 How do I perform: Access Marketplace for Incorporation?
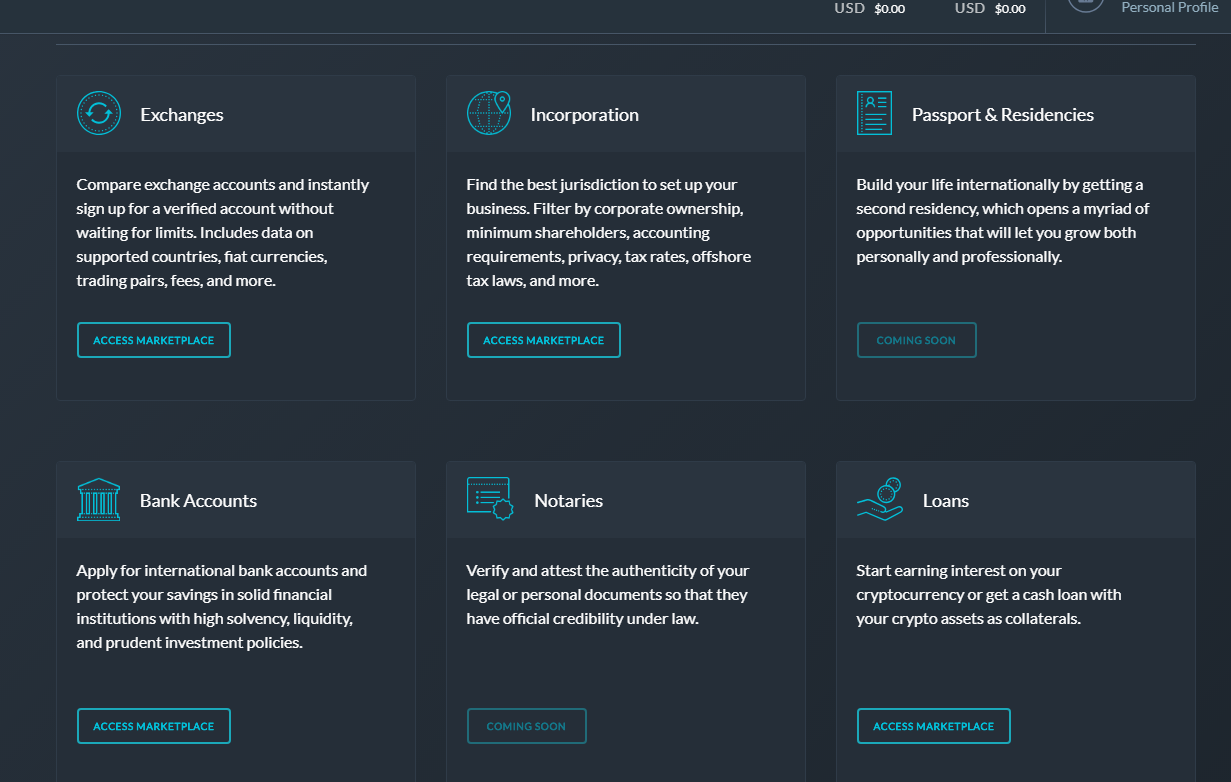point(544,340)
